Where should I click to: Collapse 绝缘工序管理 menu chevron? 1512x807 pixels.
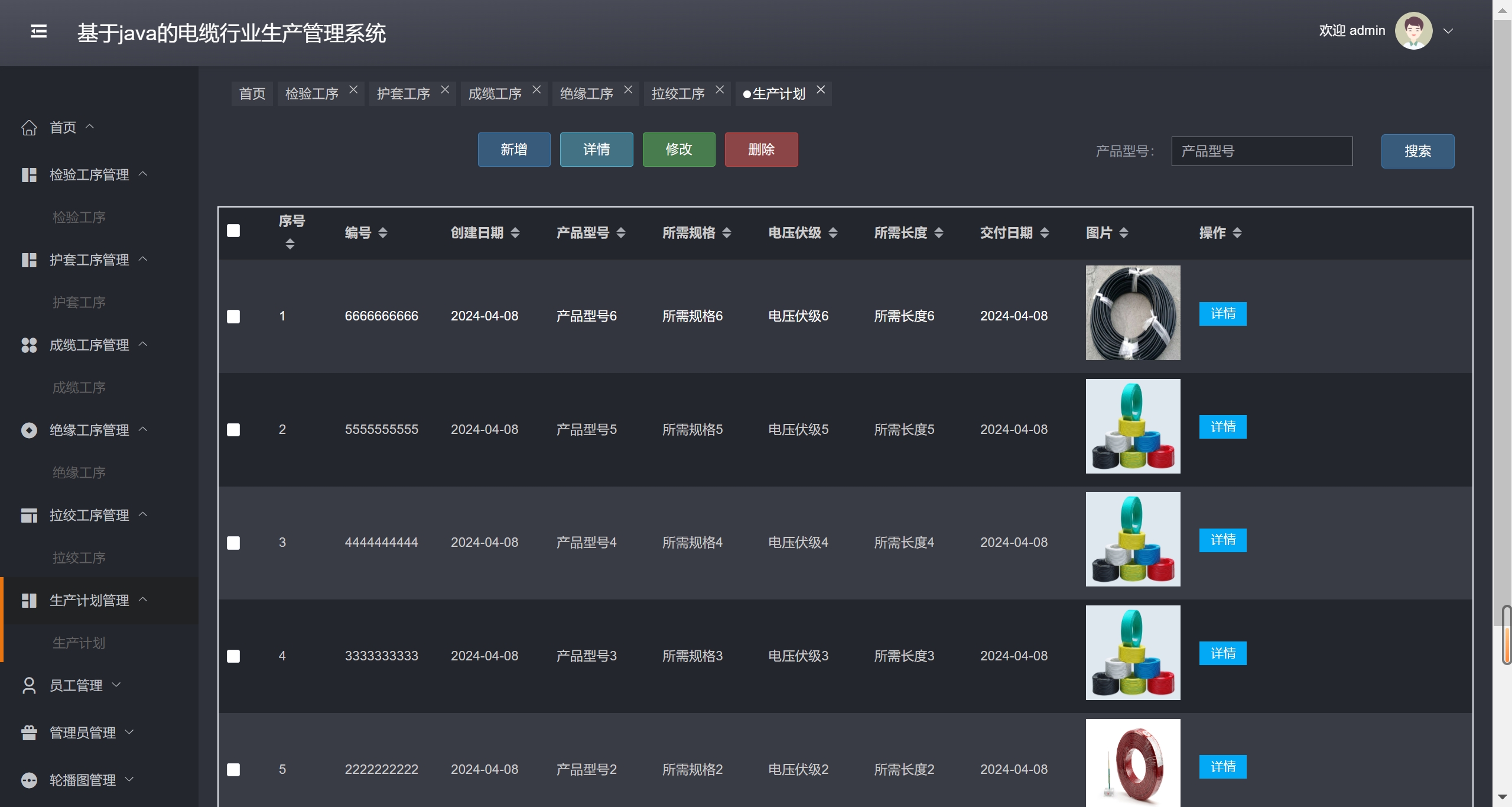143,429
